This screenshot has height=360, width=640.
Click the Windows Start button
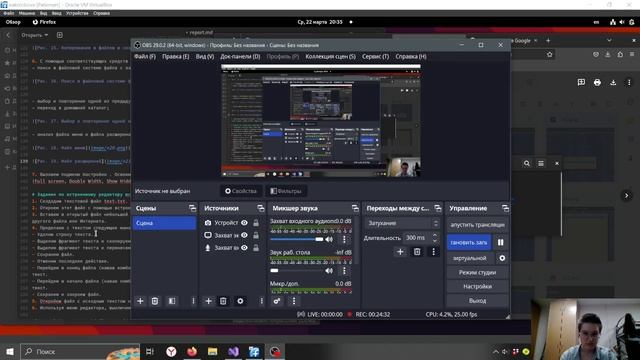click(x=10, y=351)
